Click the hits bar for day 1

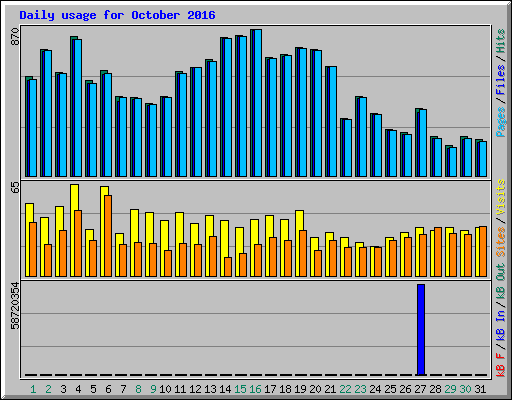(x=28, y=127)
